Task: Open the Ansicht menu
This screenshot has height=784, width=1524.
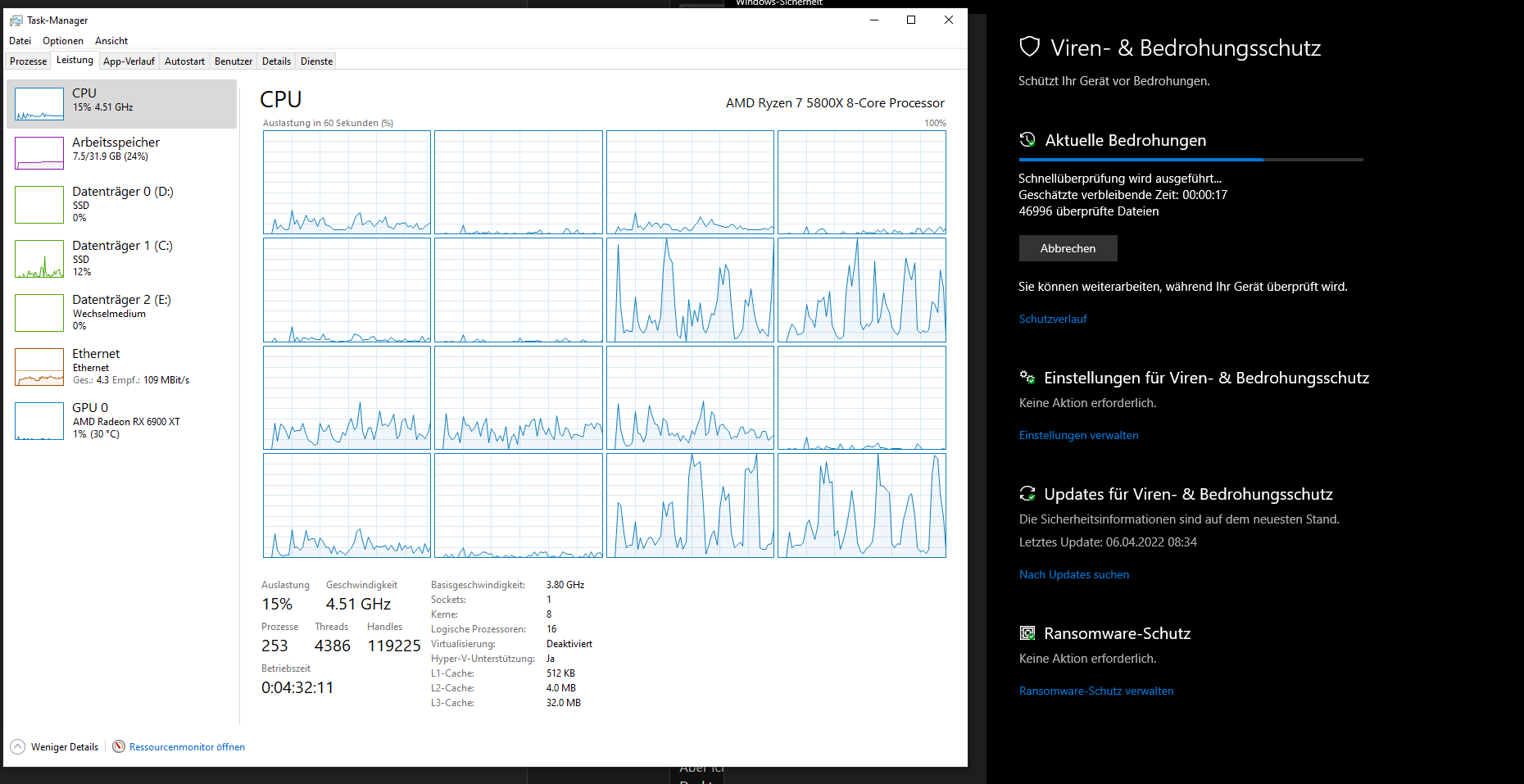Action: [x=111, y=41]
